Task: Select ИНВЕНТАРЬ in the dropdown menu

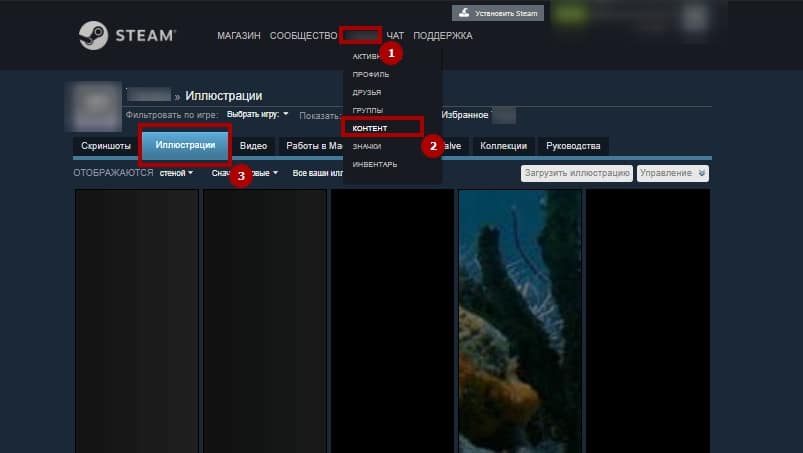Action: tap(375, 164)
